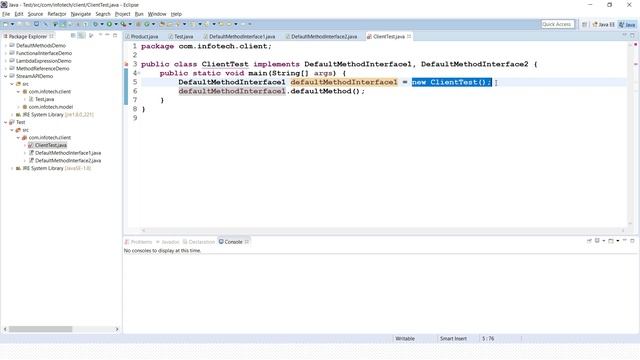Image resolution: width=640 pixels, height=360 pixels.
Task: Open the Project menu
Action: 122,14
